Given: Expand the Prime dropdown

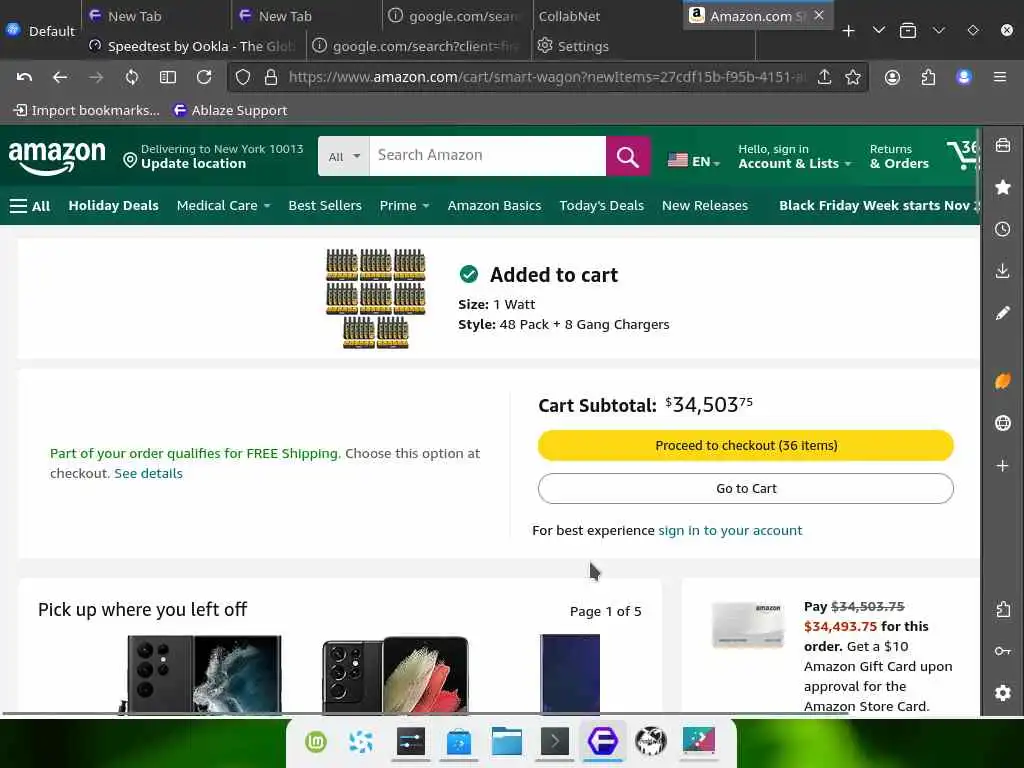Looking at the screenshot, I should coord(404,206).
